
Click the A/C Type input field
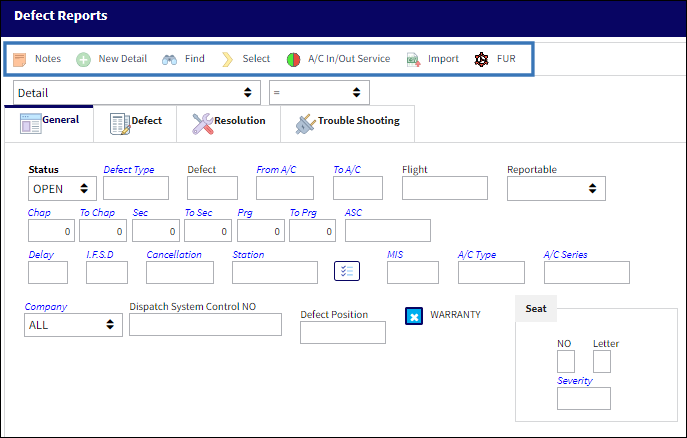click(x=491, y=272)
